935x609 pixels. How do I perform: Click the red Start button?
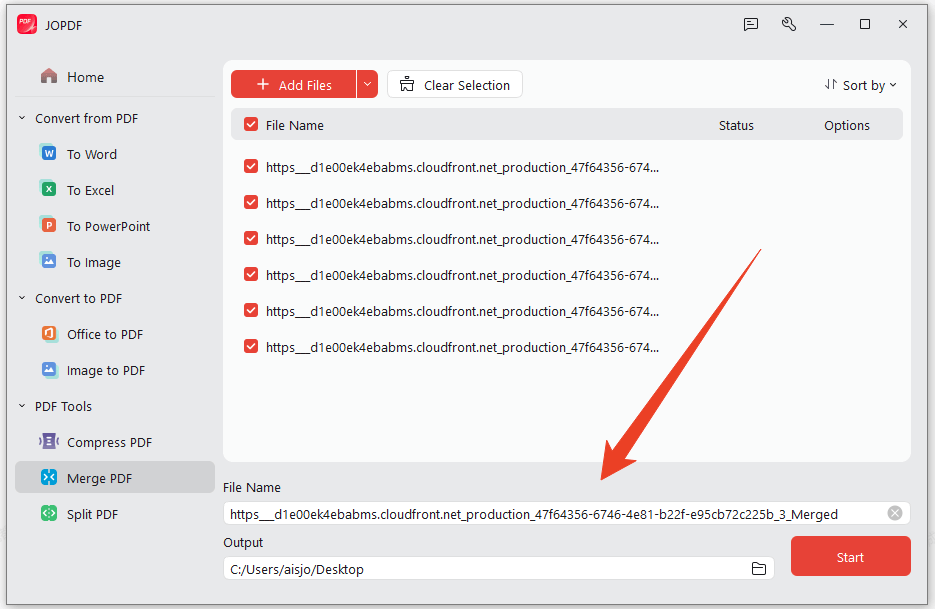(850, 556)
